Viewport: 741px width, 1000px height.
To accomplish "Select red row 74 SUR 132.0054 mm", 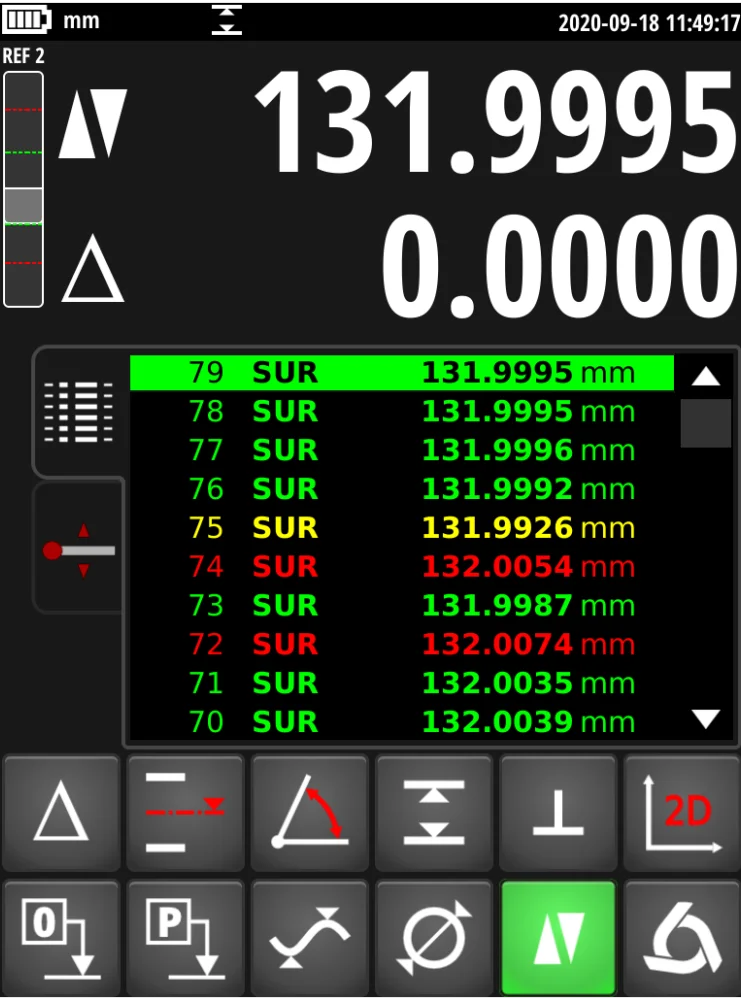I will pyautogui.click(x=402, y=567).
